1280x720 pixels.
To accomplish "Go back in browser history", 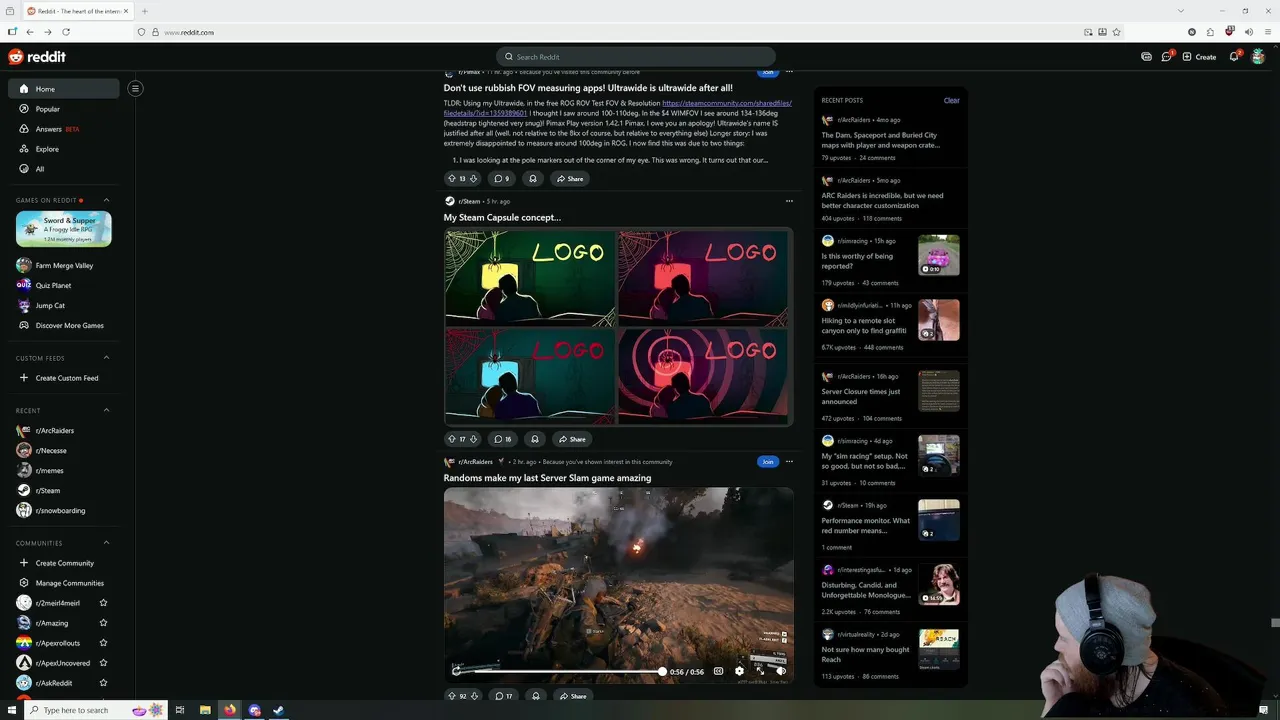I will click(30, 32).
